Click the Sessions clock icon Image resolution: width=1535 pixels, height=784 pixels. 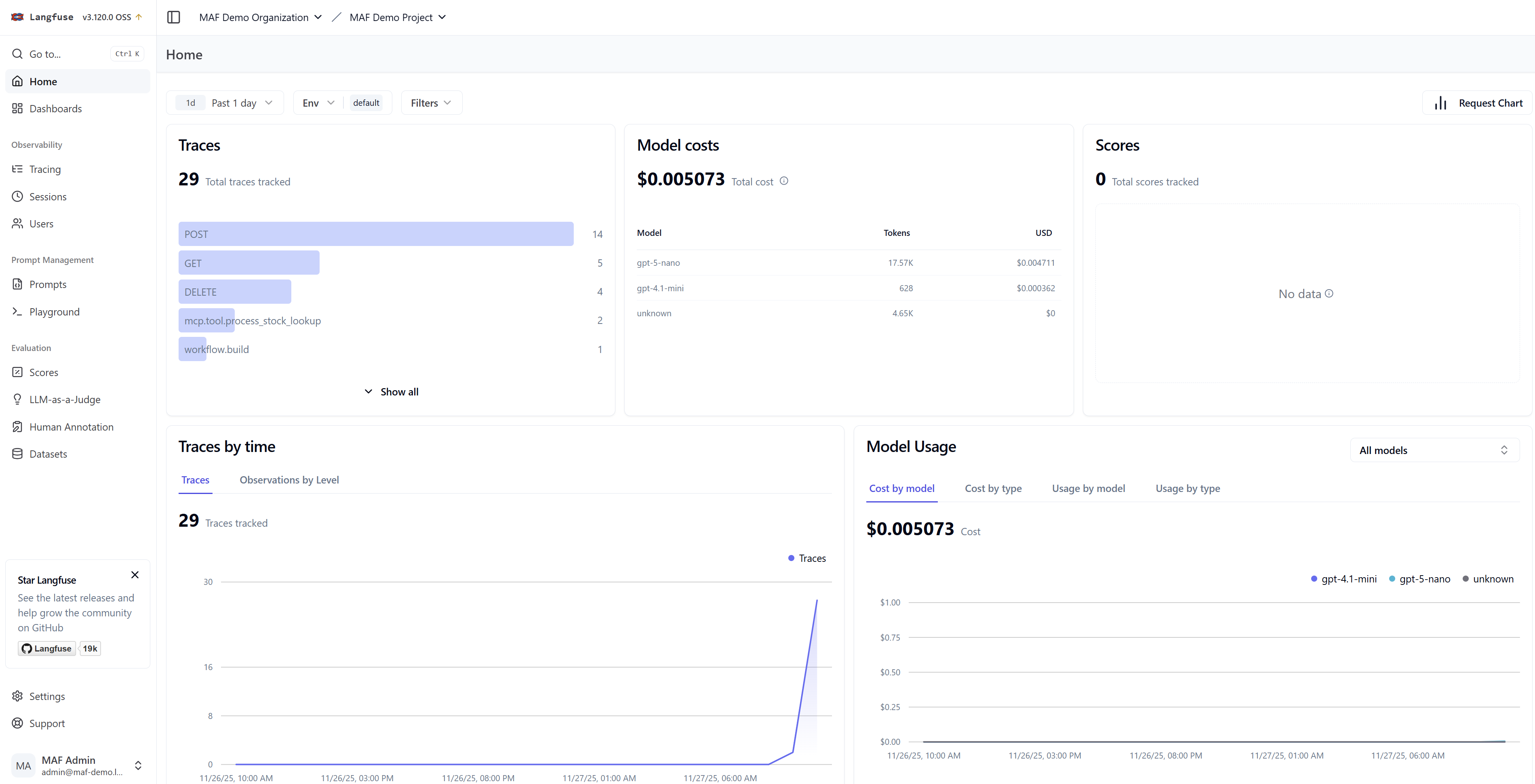[17, 197]
